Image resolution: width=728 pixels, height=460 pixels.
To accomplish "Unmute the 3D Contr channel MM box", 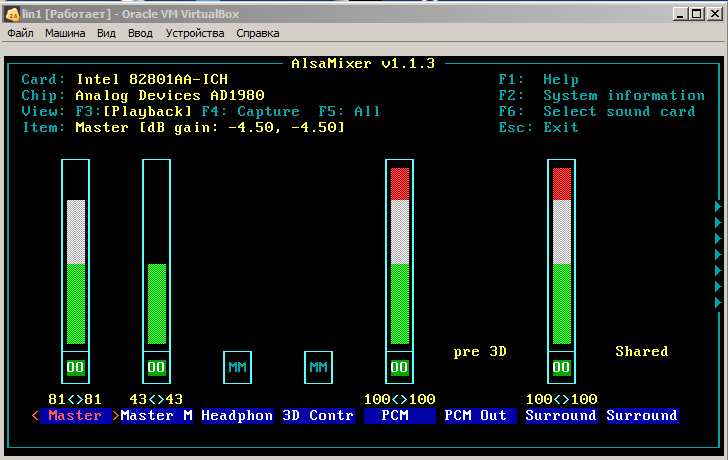I will [318, 367].
